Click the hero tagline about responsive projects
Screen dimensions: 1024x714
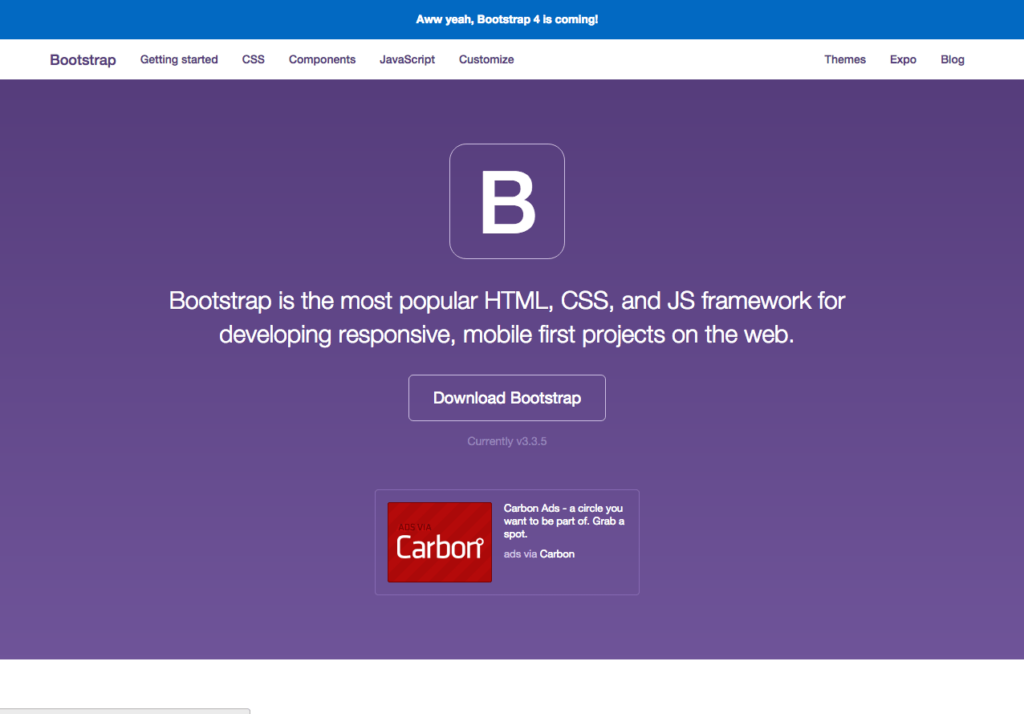coord(507,317)
